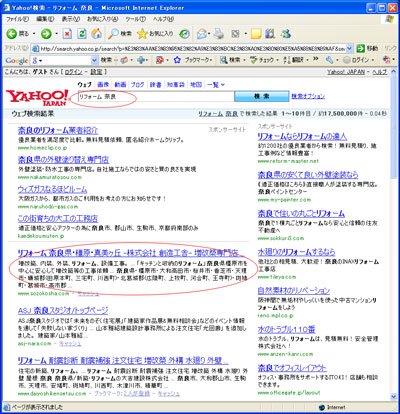Click the Messenger people icon

tap(286, 33)
